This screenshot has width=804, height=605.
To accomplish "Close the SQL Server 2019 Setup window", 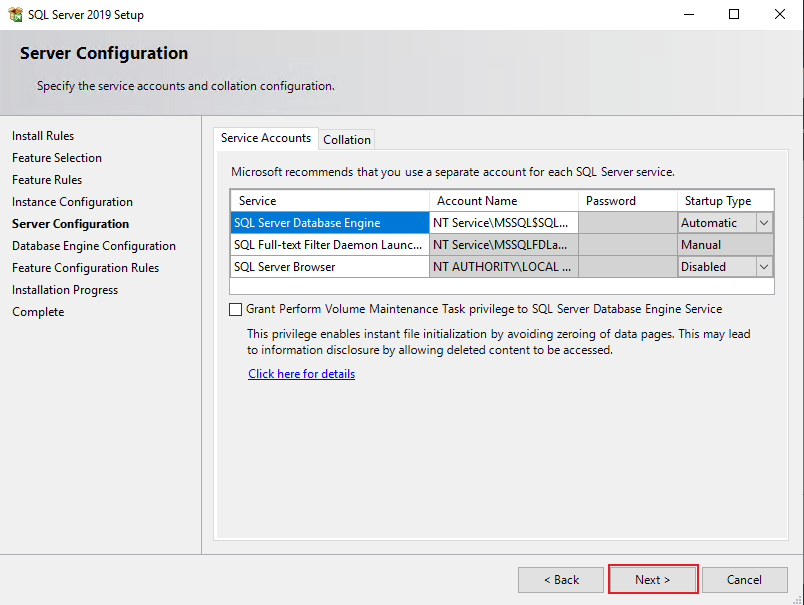I will 780,15.
